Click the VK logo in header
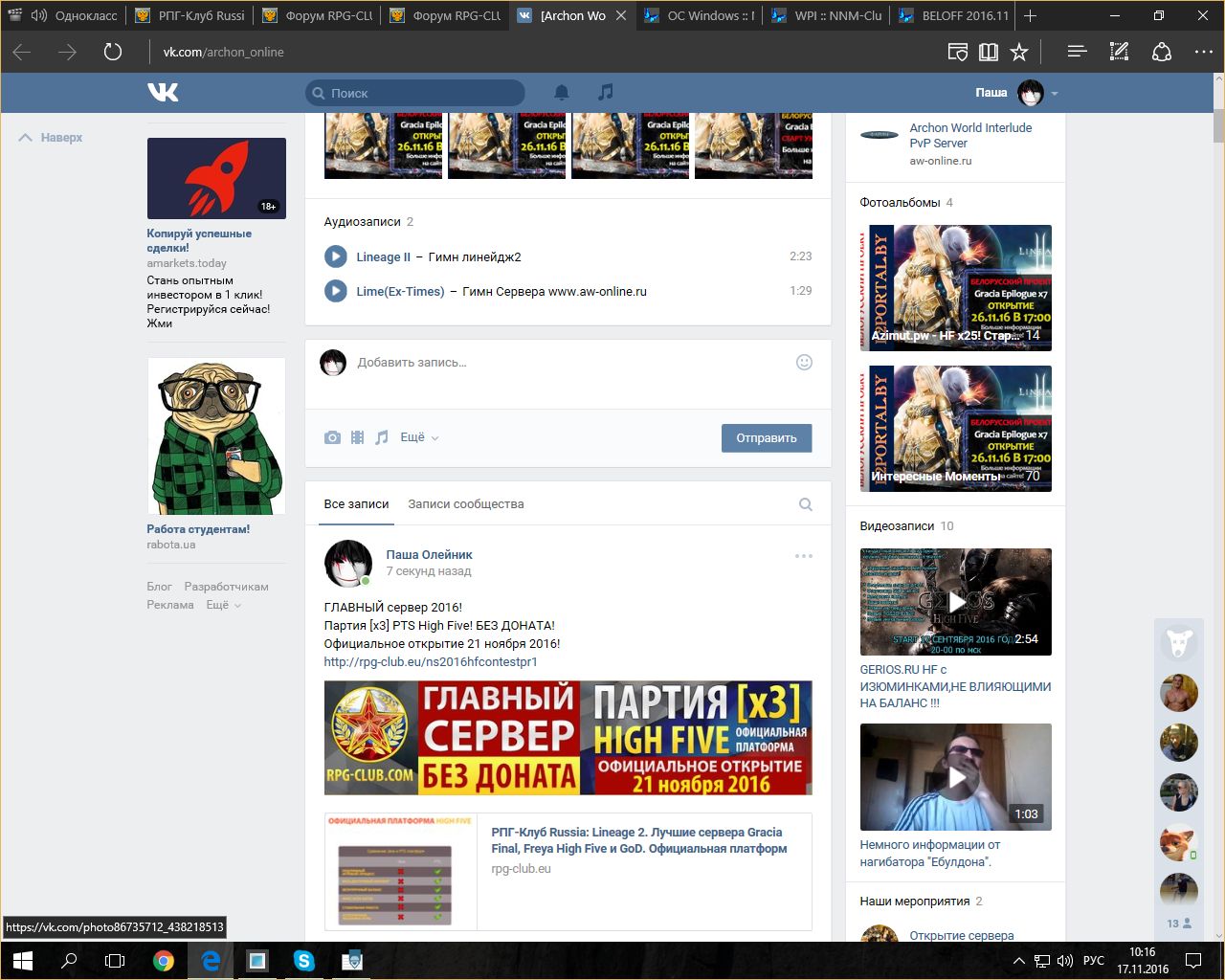The height and width of the screenshot is (980, 1225). click(163, 92)
